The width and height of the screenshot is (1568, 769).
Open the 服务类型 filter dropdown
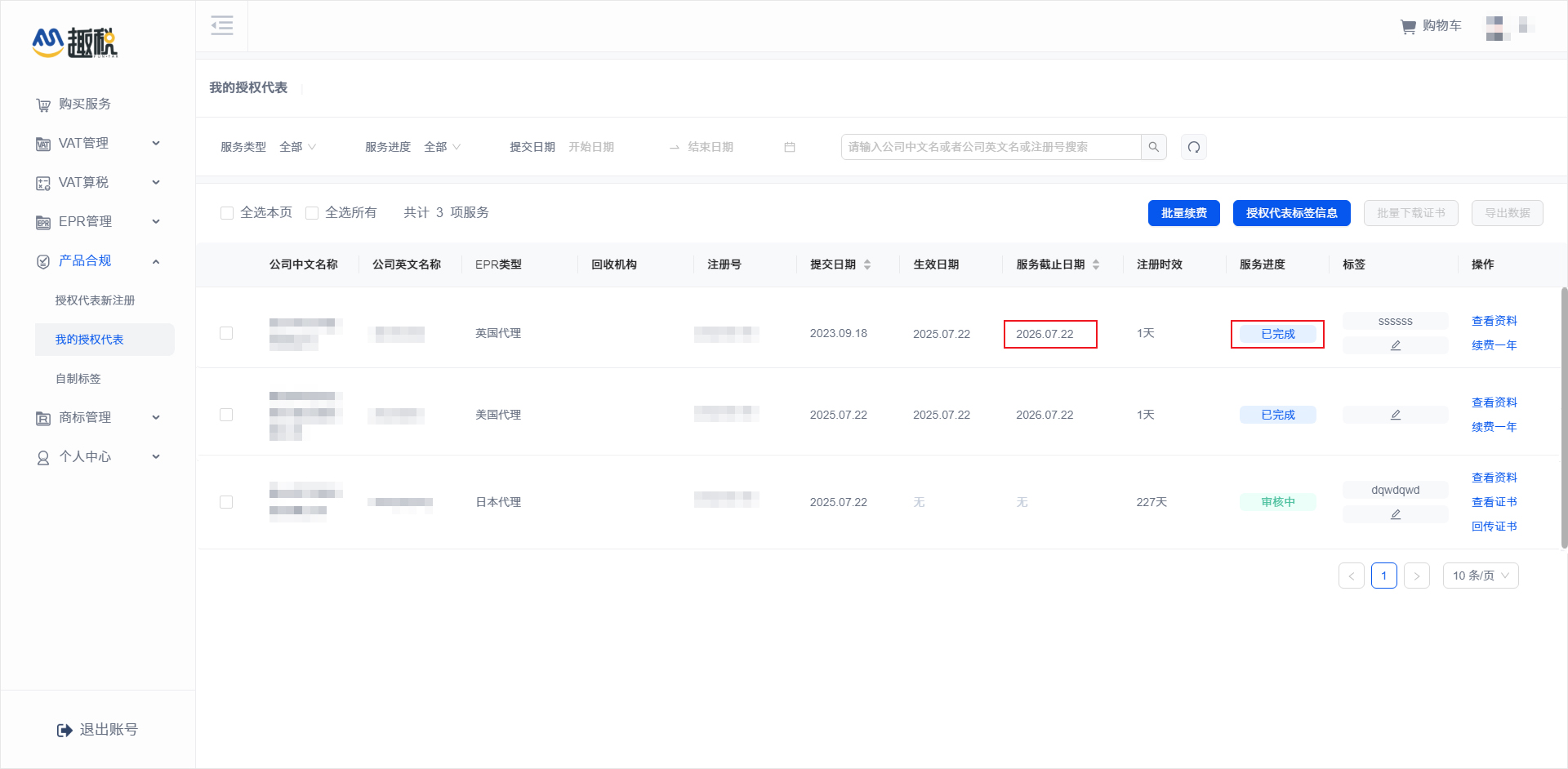[x=297, y=147]
